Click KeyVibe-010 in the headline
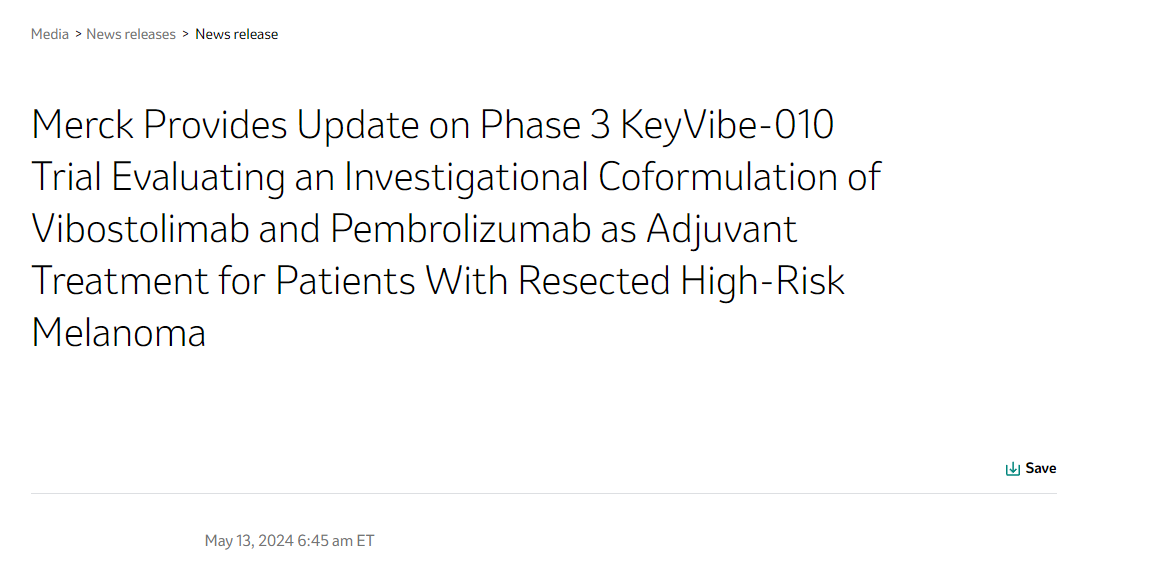This screenshot has width=1160, height=581. pyautogui.click(x=727, y=125)
